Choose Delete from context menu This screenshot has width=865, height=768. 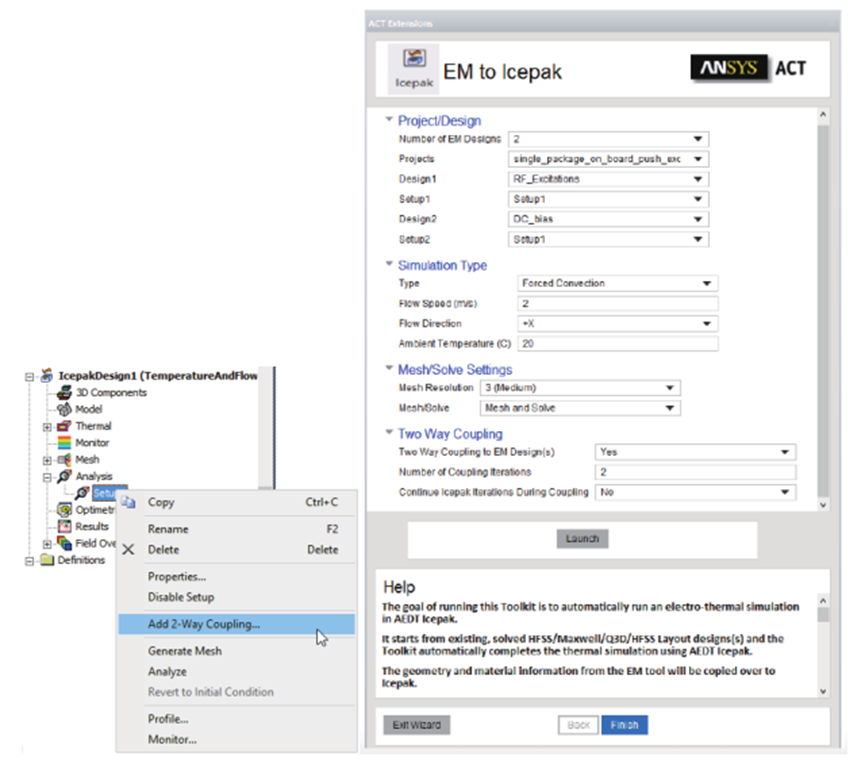(237, 550)
